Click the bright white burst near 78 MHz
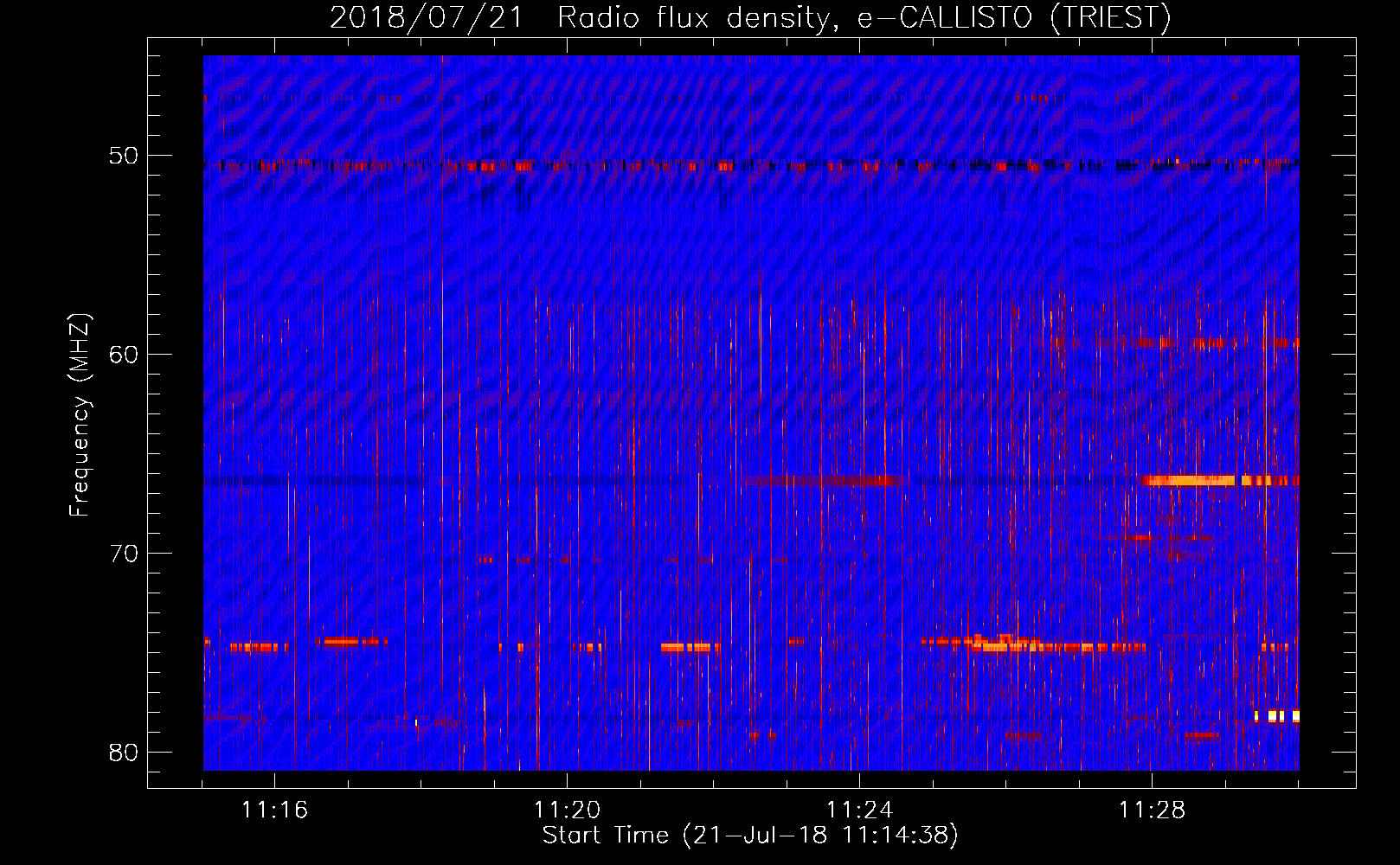Image resolution: width=1400 pixels, height=865 pixels. (x=1277, y=715)
